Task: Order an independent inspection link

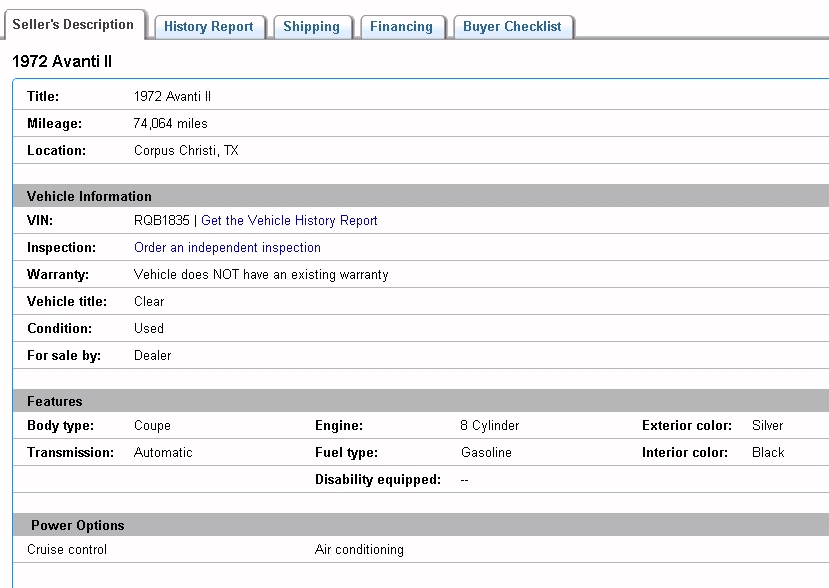Action: [227, 247]
